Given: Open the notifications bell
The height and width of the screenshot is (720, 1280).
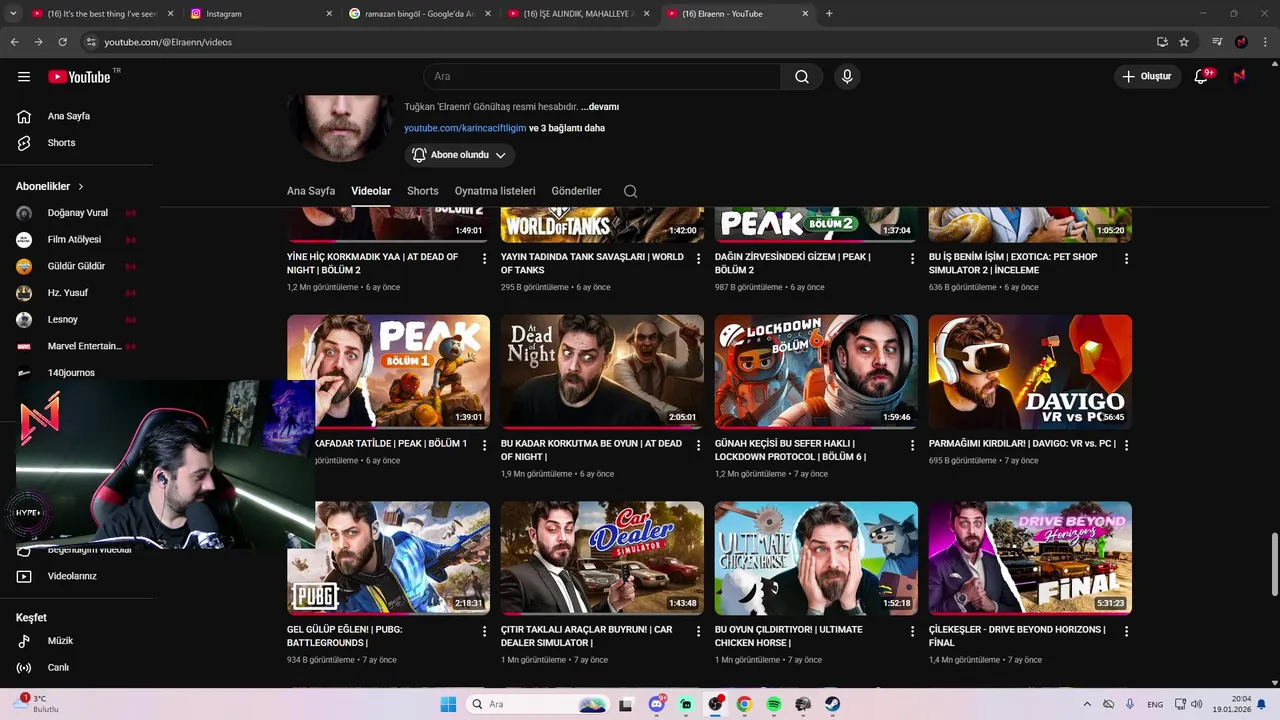Looking at the screenshot, I should point(1202,76).
